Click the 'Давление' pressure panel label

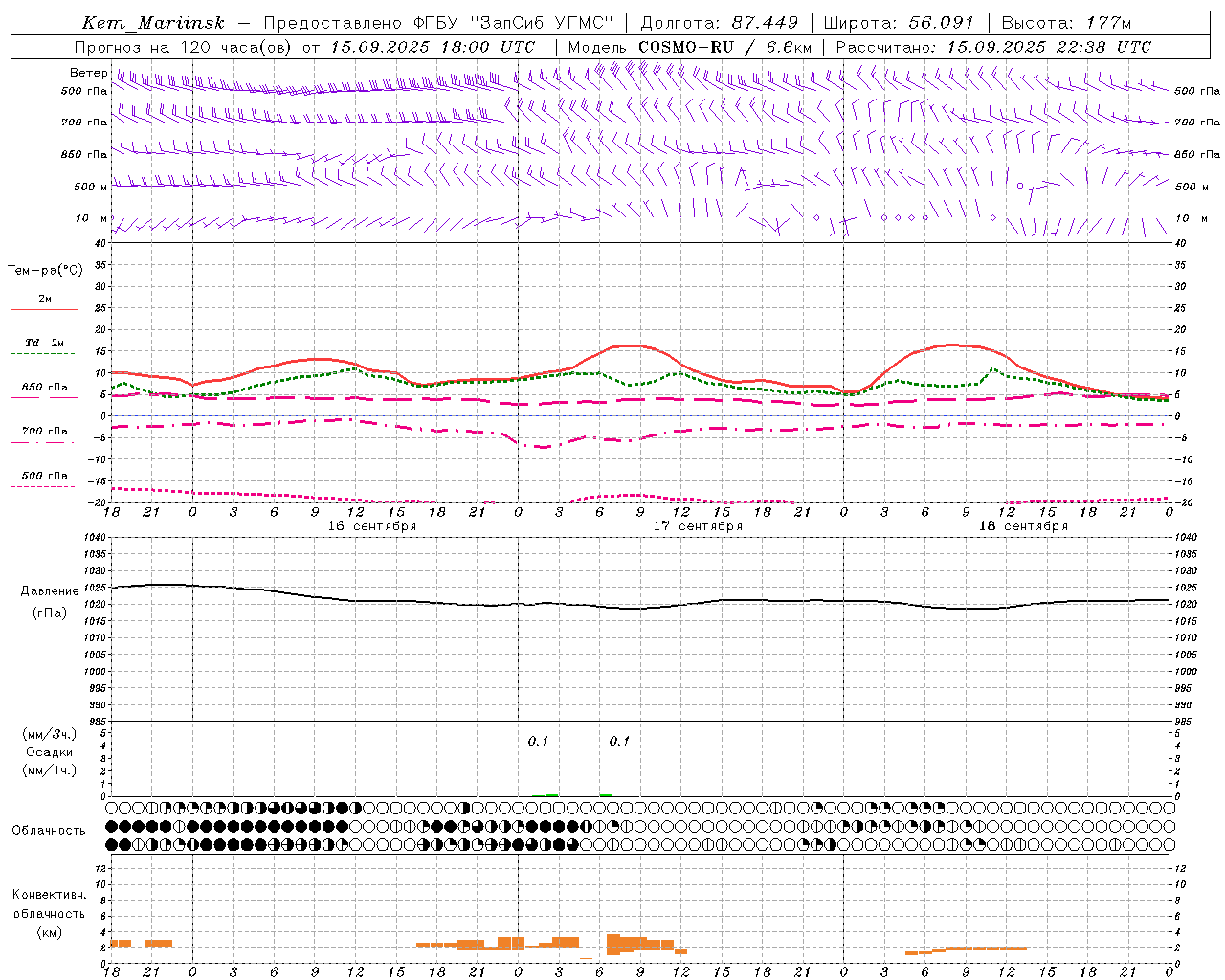[50, 591]
